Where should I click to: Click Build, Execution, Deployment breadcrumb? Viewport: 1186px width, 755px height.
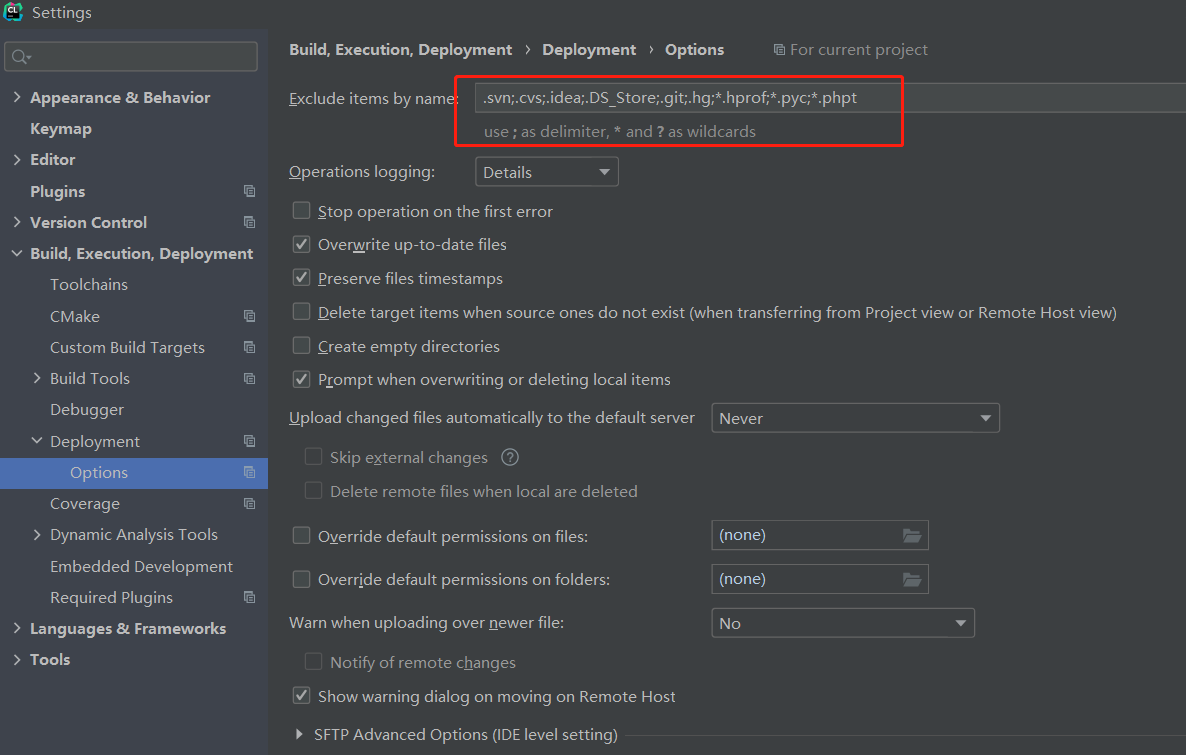400,49
